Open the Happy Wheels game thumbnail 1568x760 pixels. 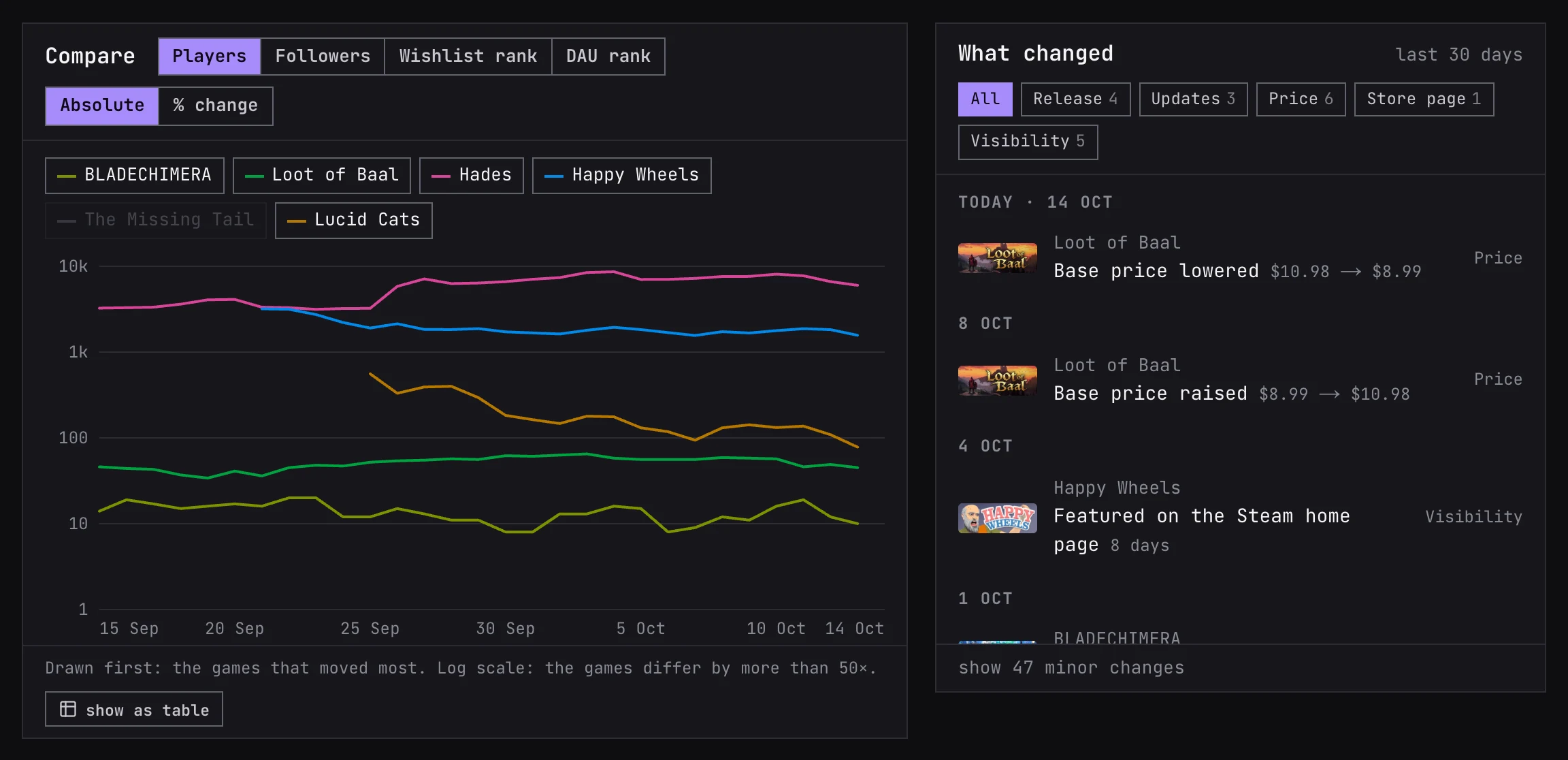click(x=998, y=518)
